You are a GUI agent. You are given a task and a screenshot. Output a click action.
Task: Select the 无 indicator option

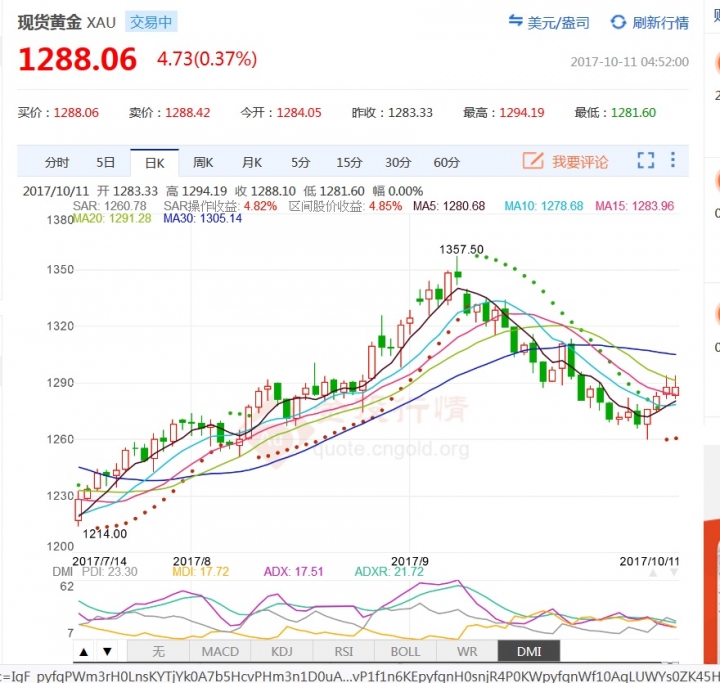coord(158,651)
